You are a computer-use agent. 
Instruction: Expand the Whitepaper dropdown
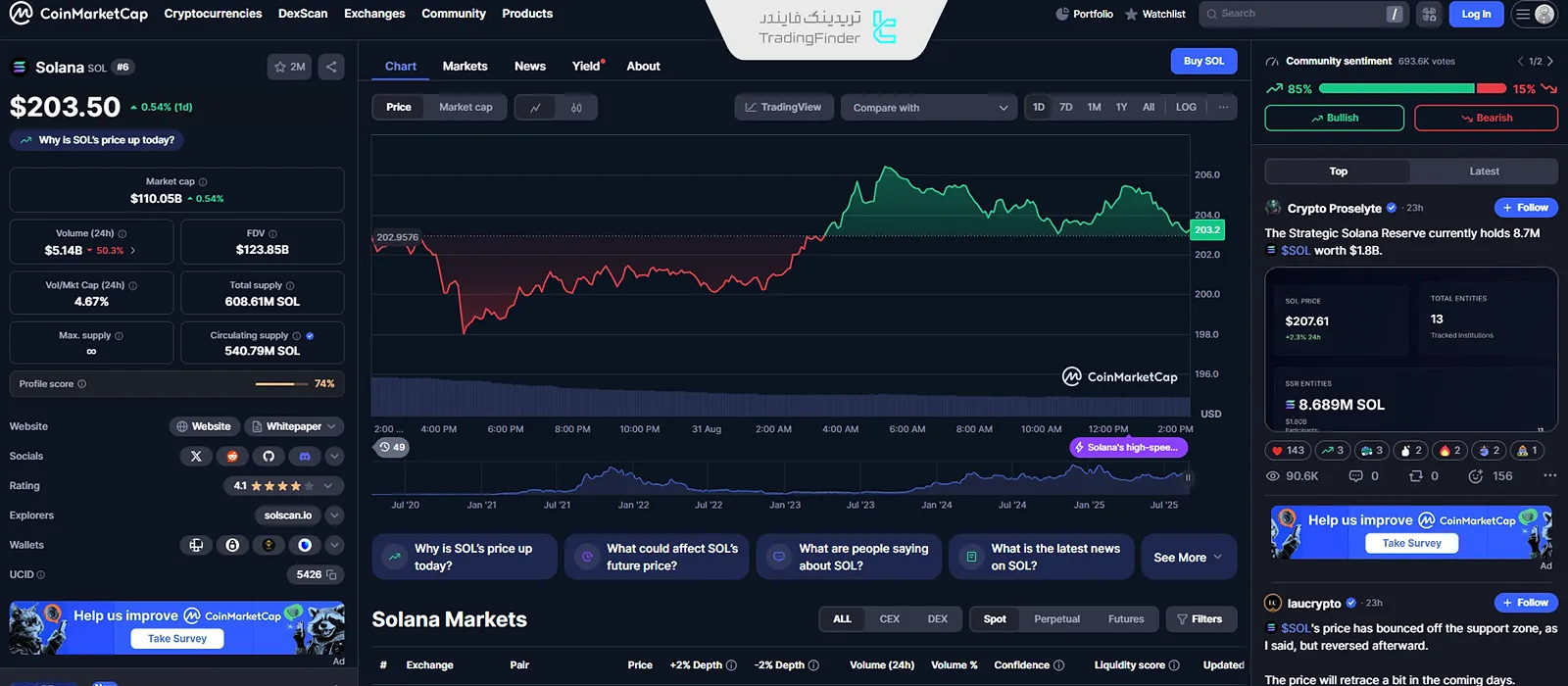tap(293, 426)
